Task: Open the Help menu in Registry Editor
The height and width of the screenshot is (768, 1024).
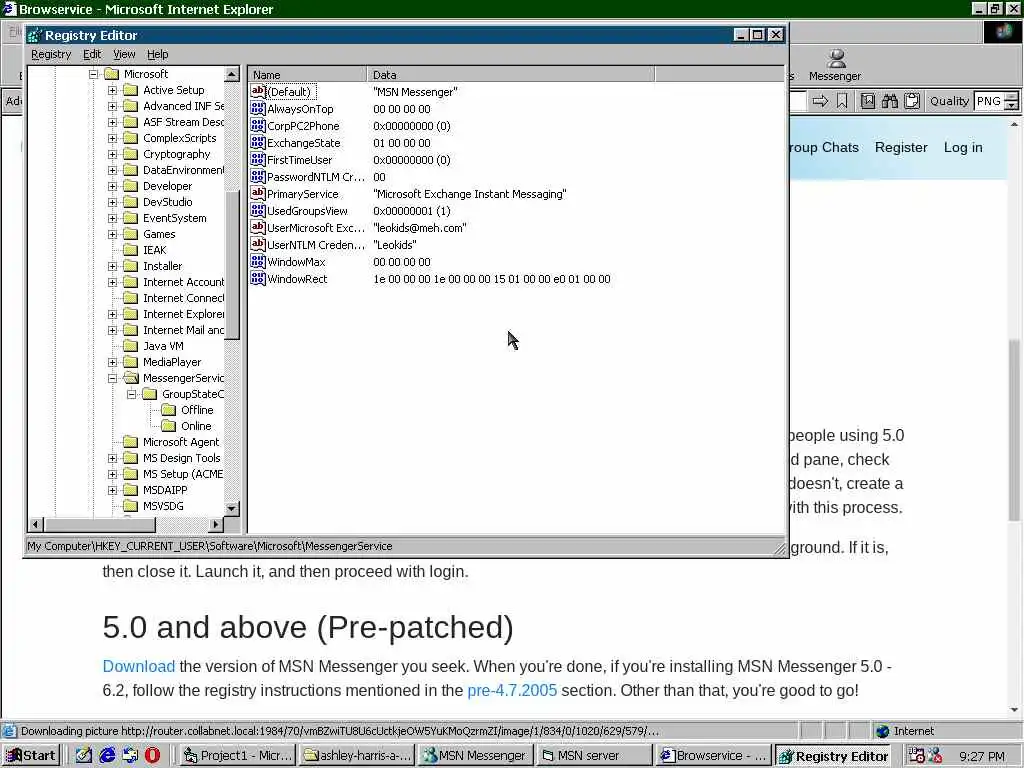Action: 157,54
